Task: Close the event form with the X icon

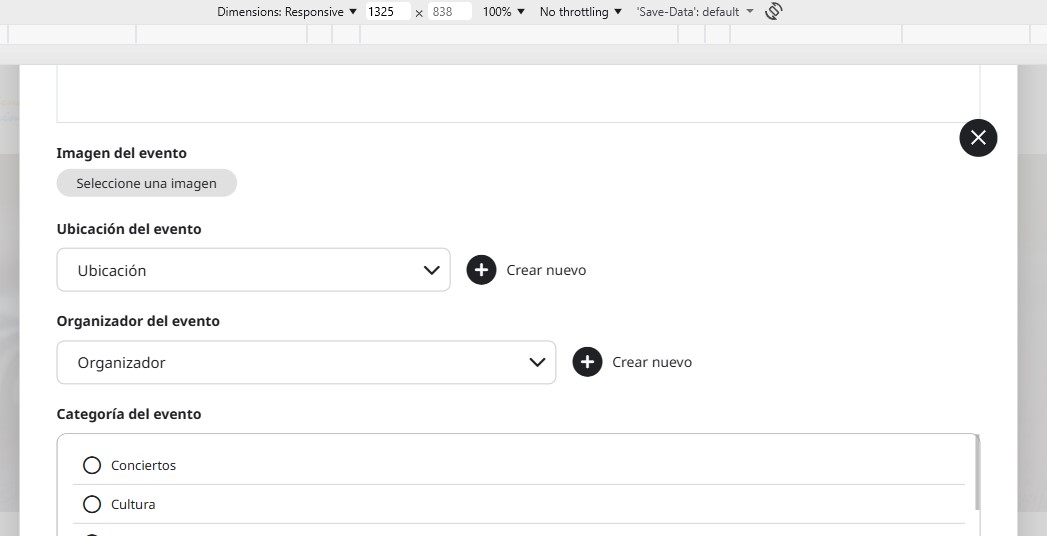Action: coord(978,138)
